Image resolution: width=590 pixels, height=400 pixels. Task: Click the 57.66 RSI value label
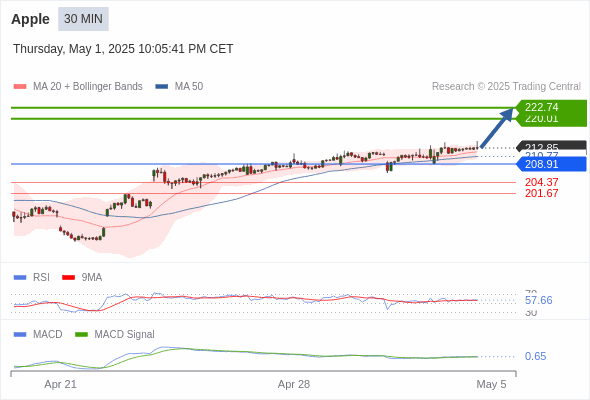pyautogui.click(x=539, y=300)
